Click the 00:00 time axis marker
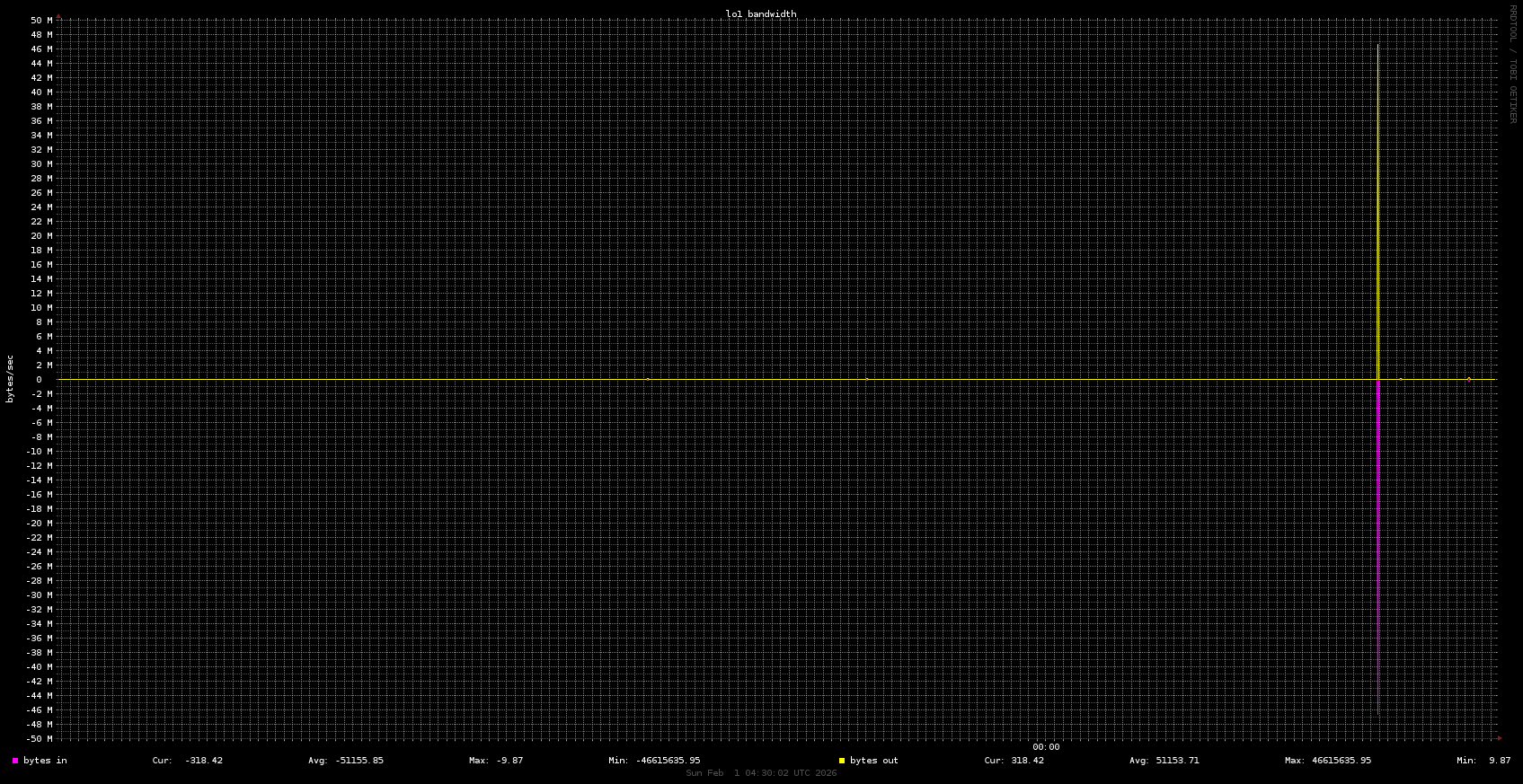The height and width of the screenshot is (784, 1523). [1046, 747]
